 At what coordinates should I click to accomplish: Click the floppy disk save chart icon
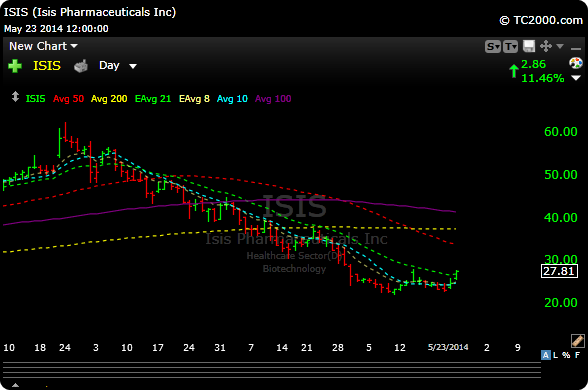coord(529,46)
